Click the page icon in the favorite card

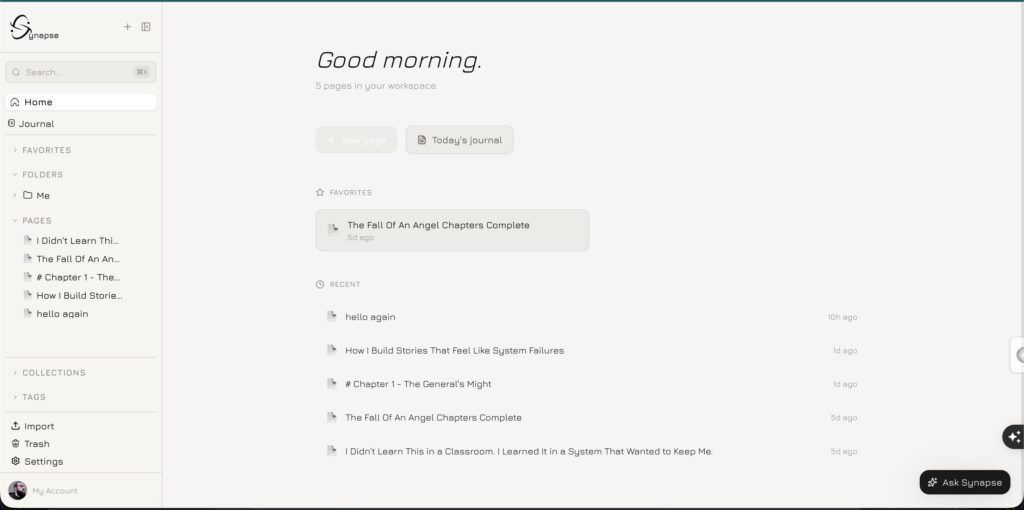(x=333, y=230)
